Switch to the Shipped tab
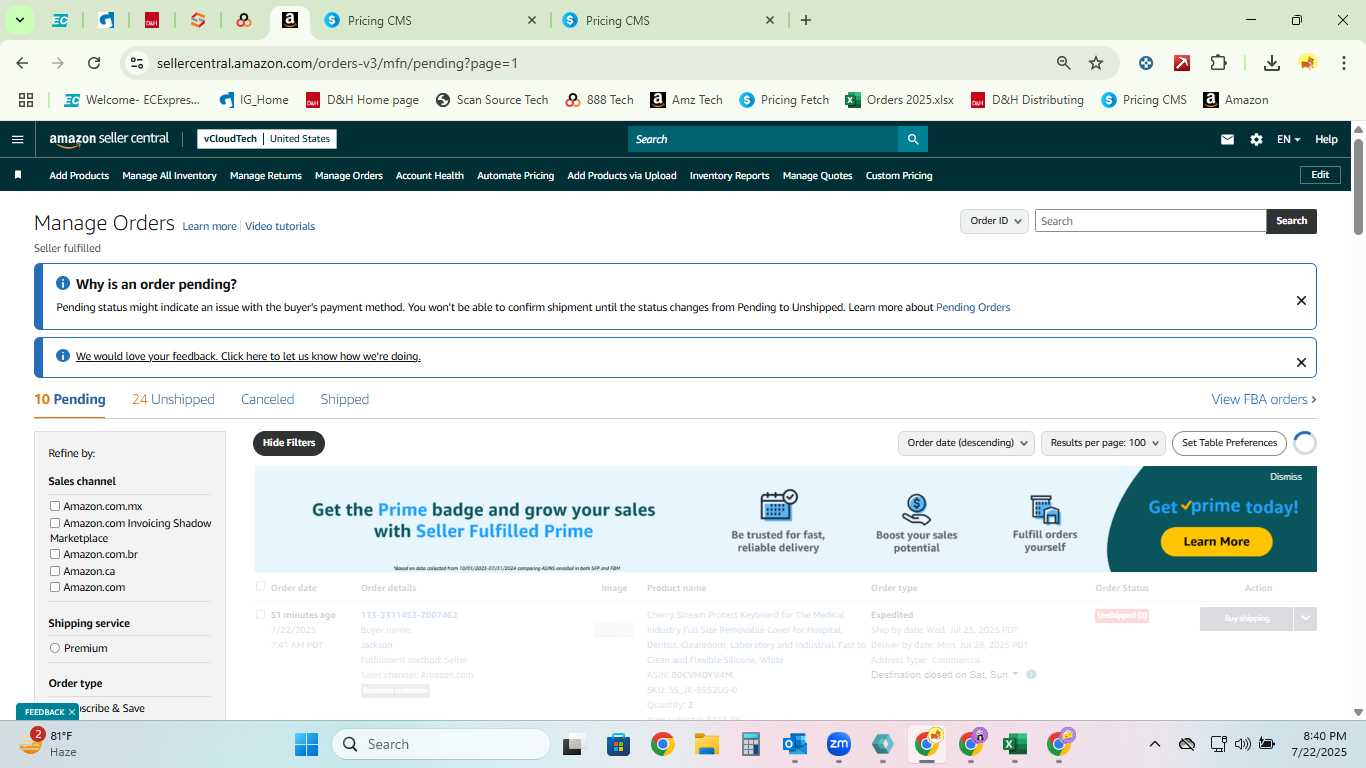Viewport: 1366px width, 768px height. point(344,399)
